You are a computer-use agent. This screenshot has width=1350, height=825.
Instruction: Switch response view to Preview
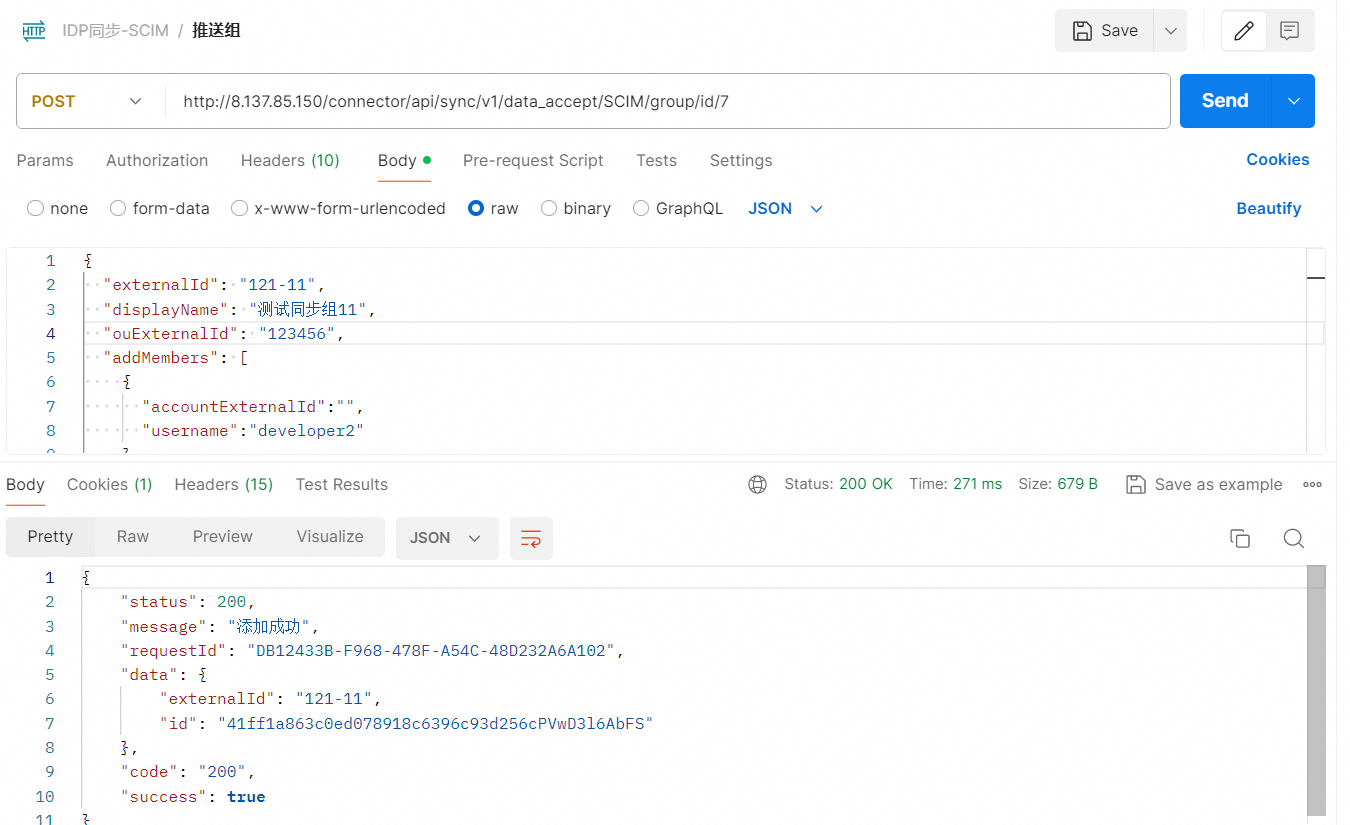[x=223, y=537]
